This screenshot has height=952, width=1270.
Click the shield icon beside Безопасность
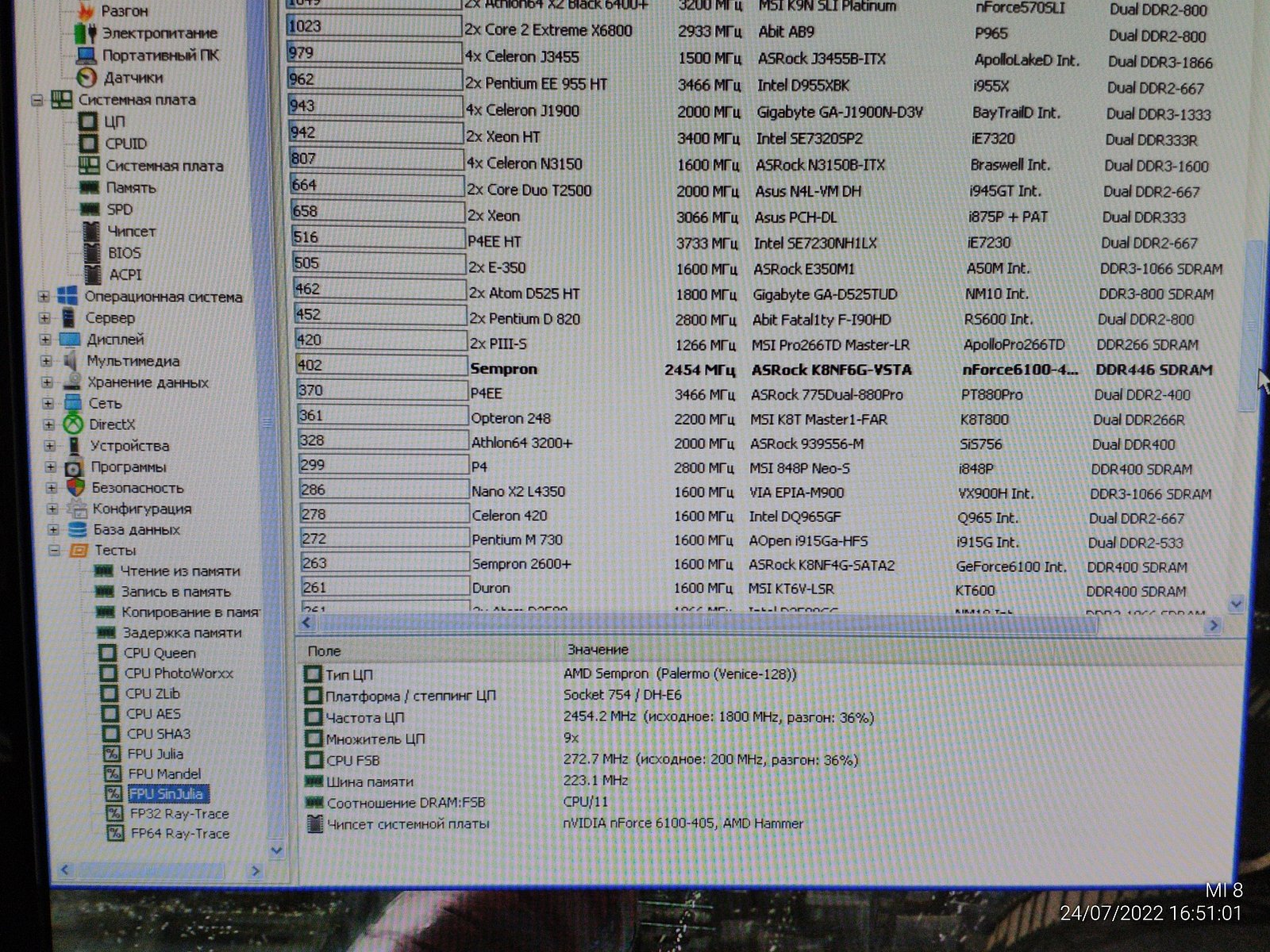(75, 488)
